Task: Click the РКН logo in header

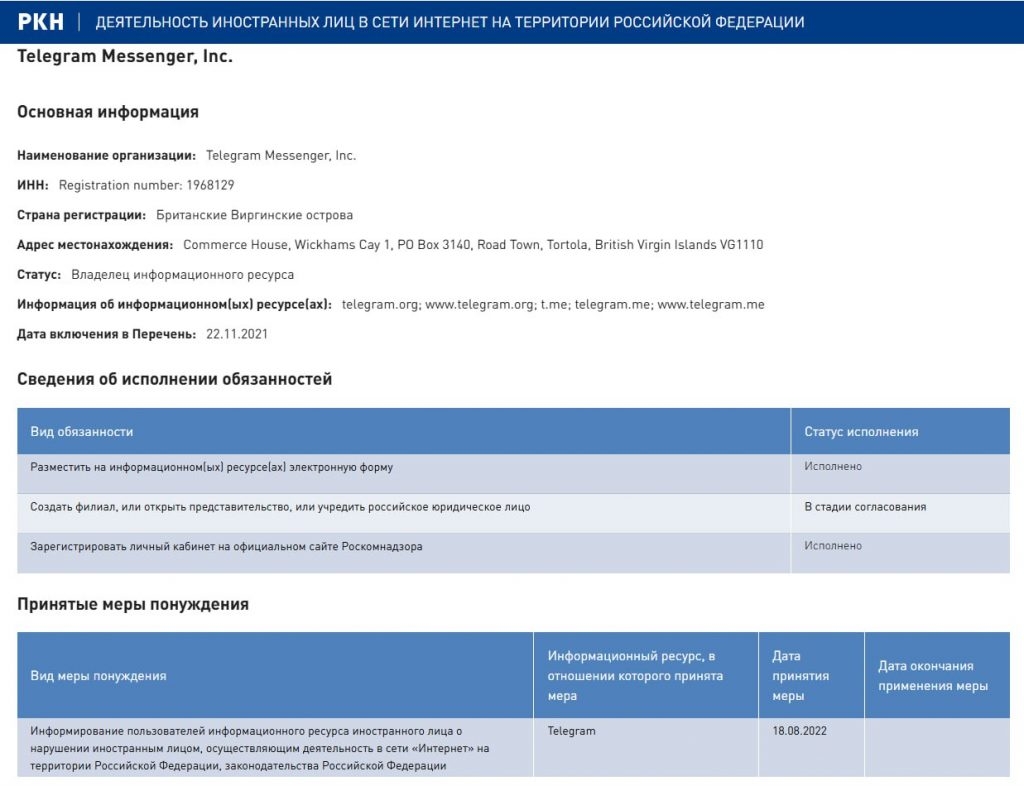Action: click(40, 22)
